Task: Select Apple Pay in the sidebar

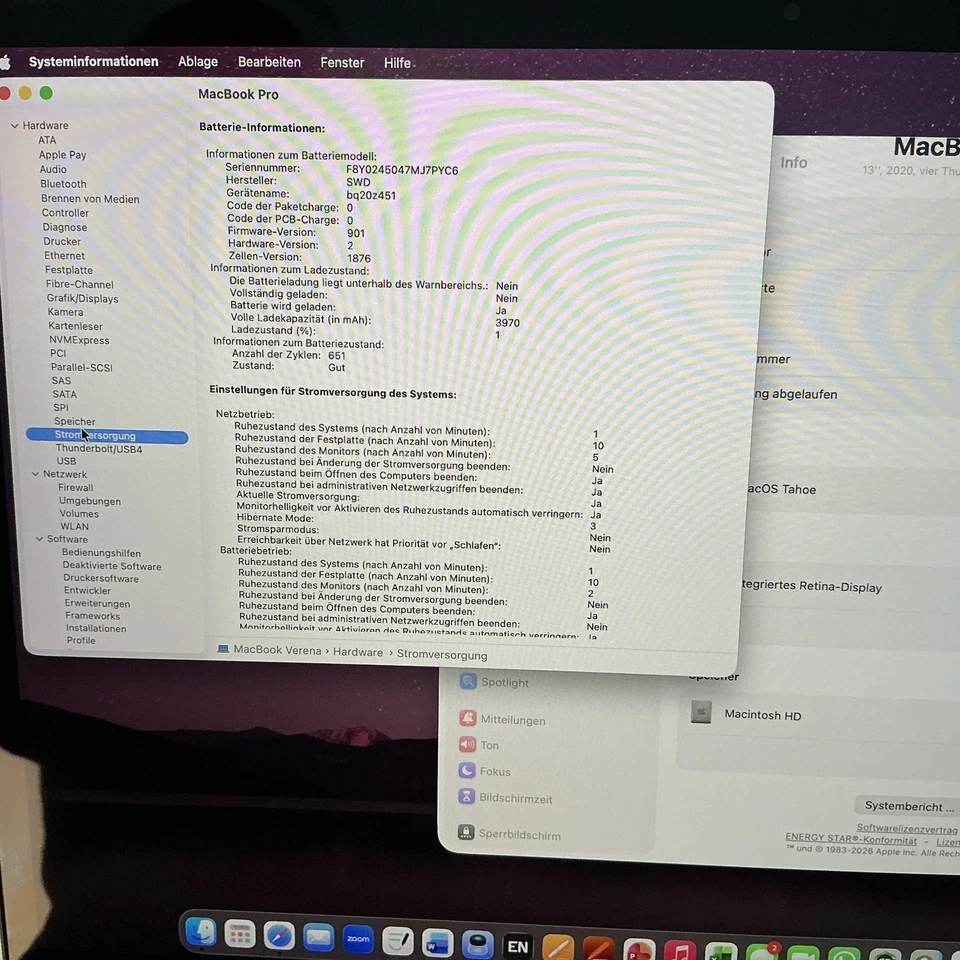Action: [62, 155]
